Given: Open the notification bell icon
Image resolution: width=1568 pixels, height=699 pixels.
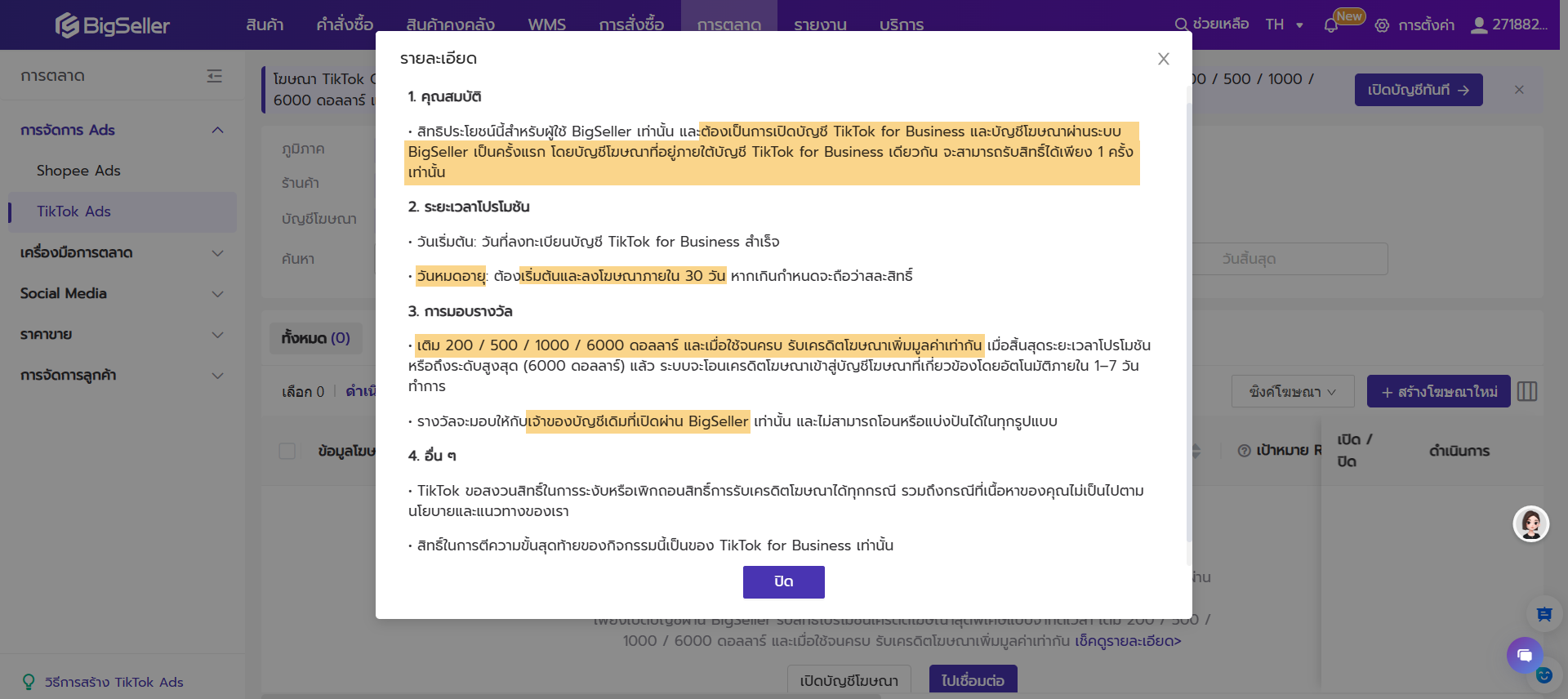Looking at the screenshot, I should point(1331,25).
